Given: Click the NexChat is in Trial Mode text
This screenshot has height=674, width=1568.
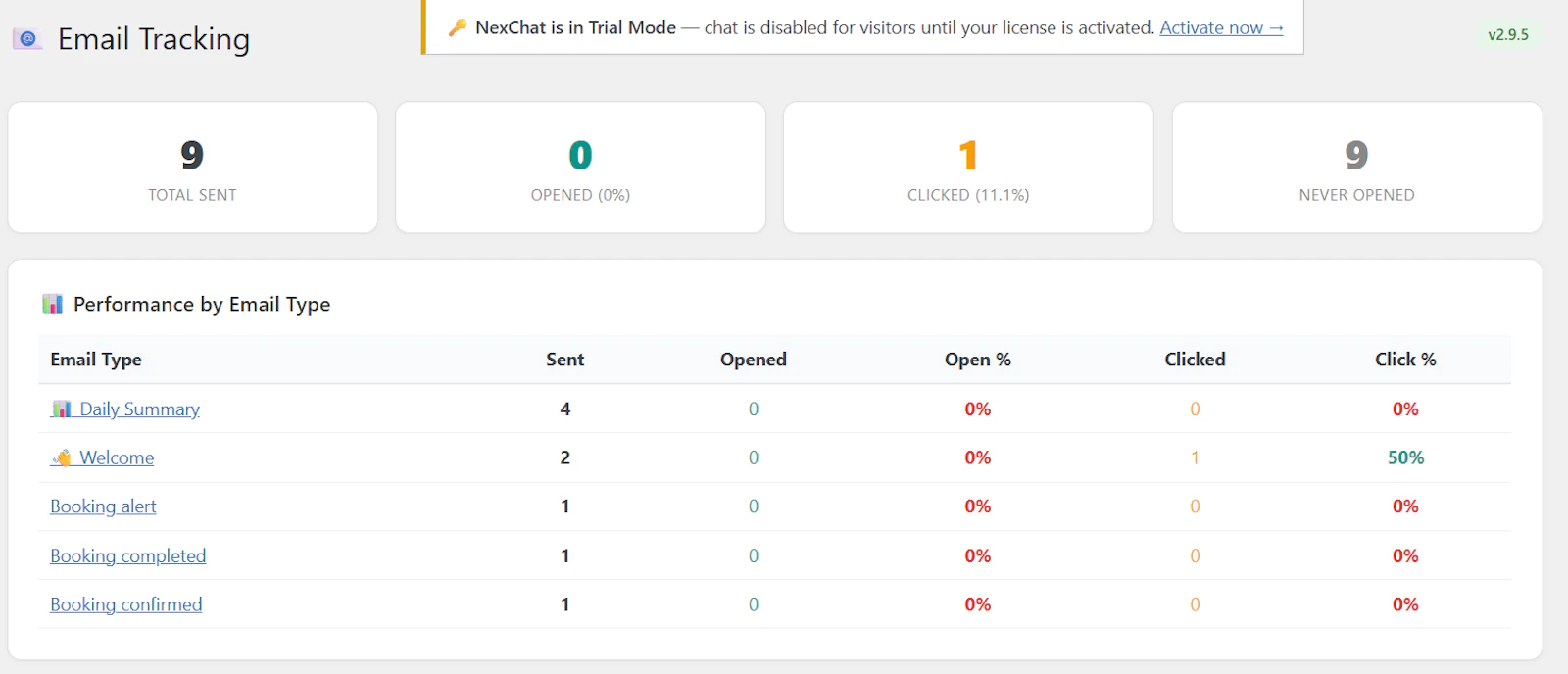Looking at the screenshot, I should click(575, 27).
